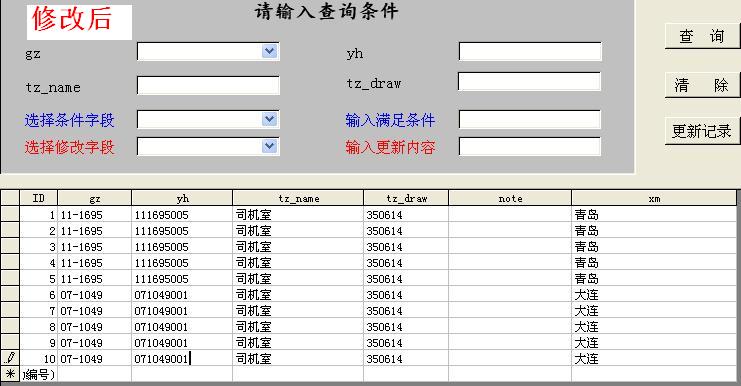
Task: Select the row selector for record 5
Action: tap(10, 279)
